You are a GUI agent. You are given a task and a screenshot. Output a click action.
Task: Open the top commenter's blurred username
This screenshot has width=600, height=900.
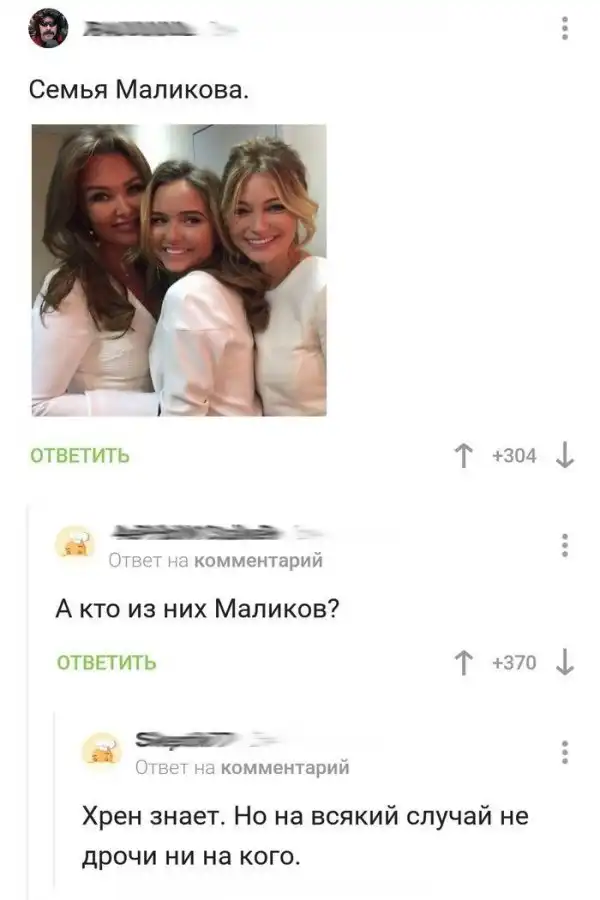[161, 27]
